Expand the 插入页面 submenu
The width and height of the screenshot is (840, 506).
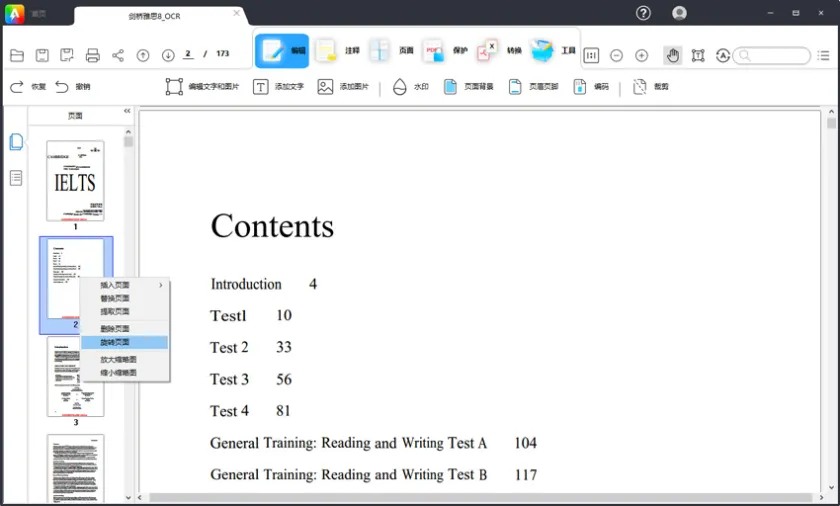[124, 285]
